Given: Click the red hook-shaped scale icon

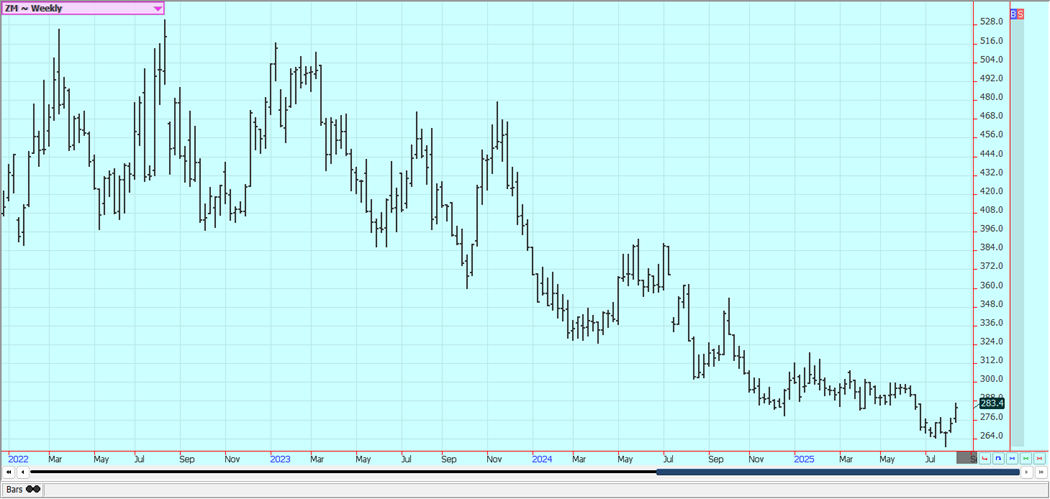Looking at the screenshot, I should pyautogui.click(x=984, y=458).
